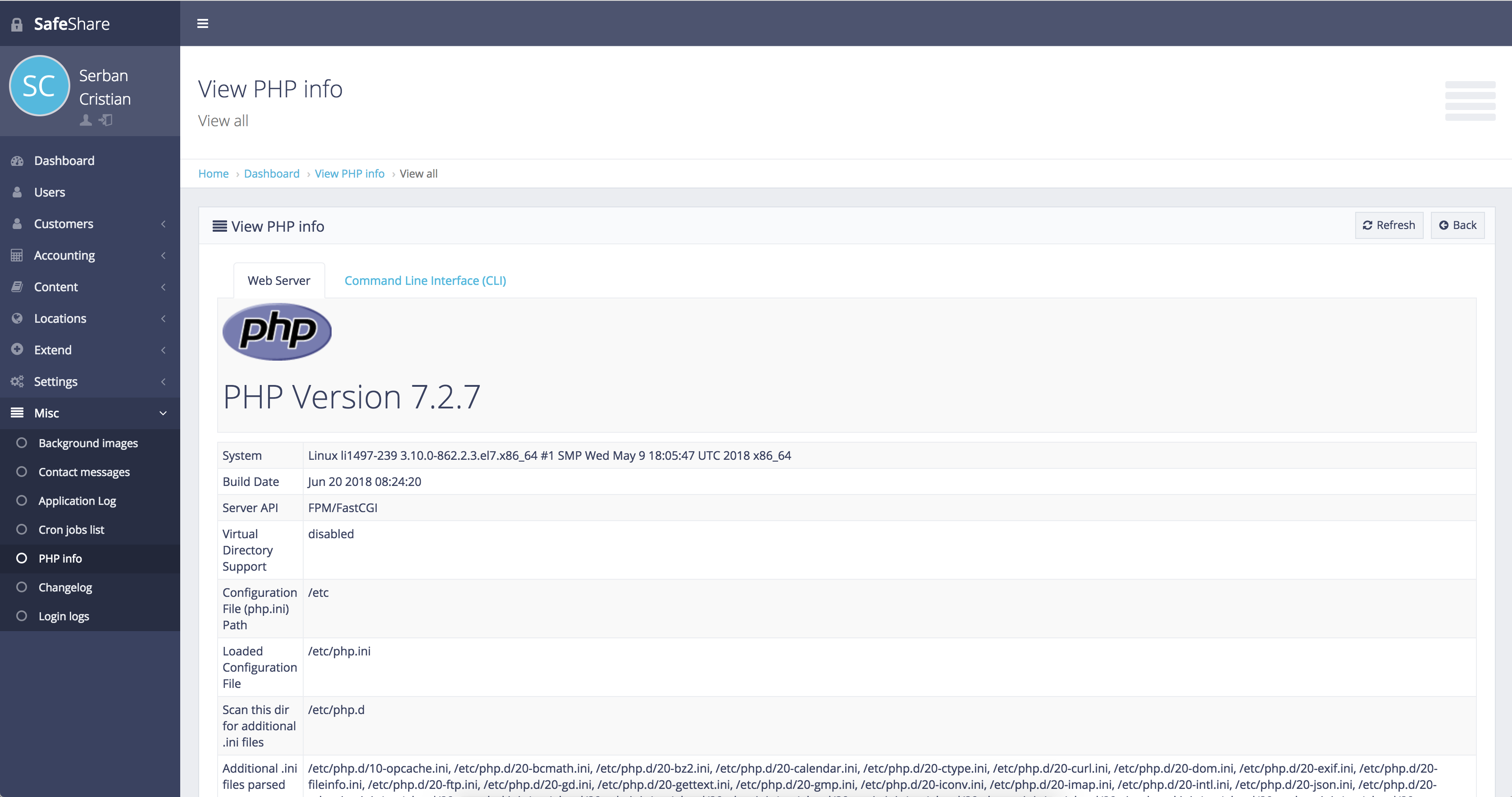This screenshot has width=1512, height=797.
Task: Switch to the Web Server tab
Action: tap(279, 281)
